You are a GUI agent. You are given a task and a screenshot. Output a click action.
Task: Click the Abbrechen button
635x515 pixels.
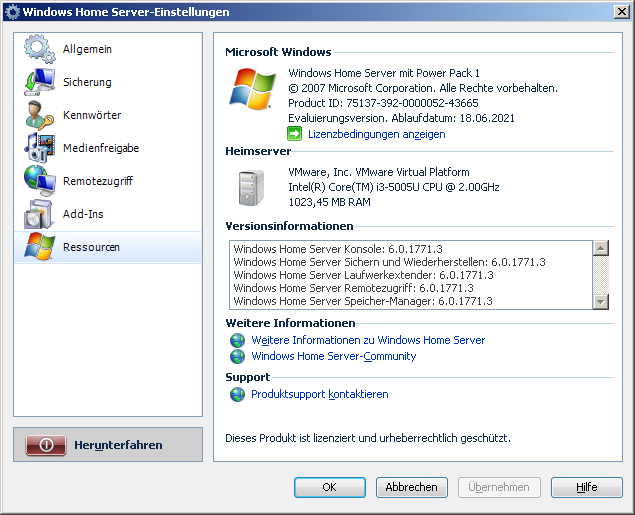(x=411, y=487)
